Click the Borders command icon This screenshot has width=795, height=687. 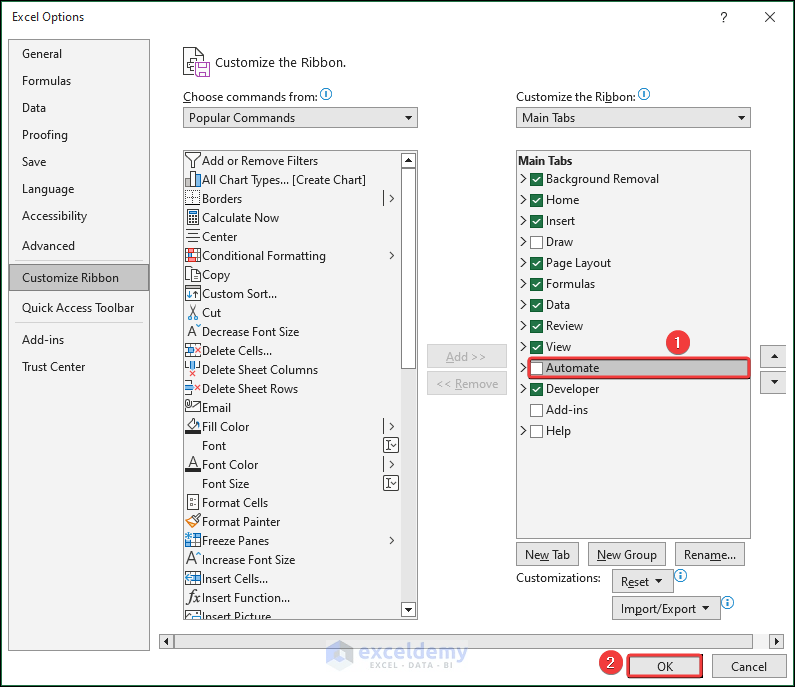[x=193, y=198]
